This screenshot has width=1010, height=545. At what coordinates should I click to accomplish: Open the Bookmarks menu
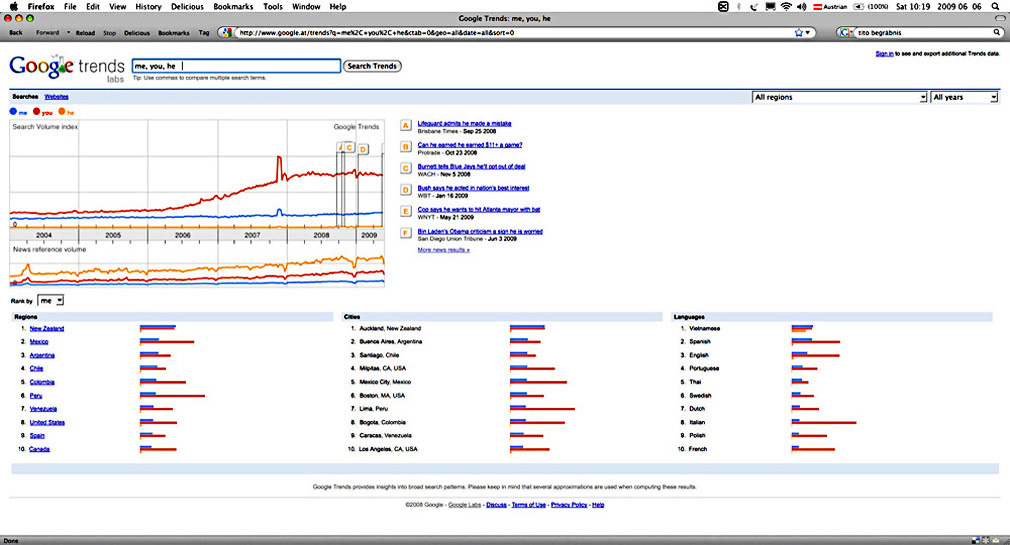[233, 6]
